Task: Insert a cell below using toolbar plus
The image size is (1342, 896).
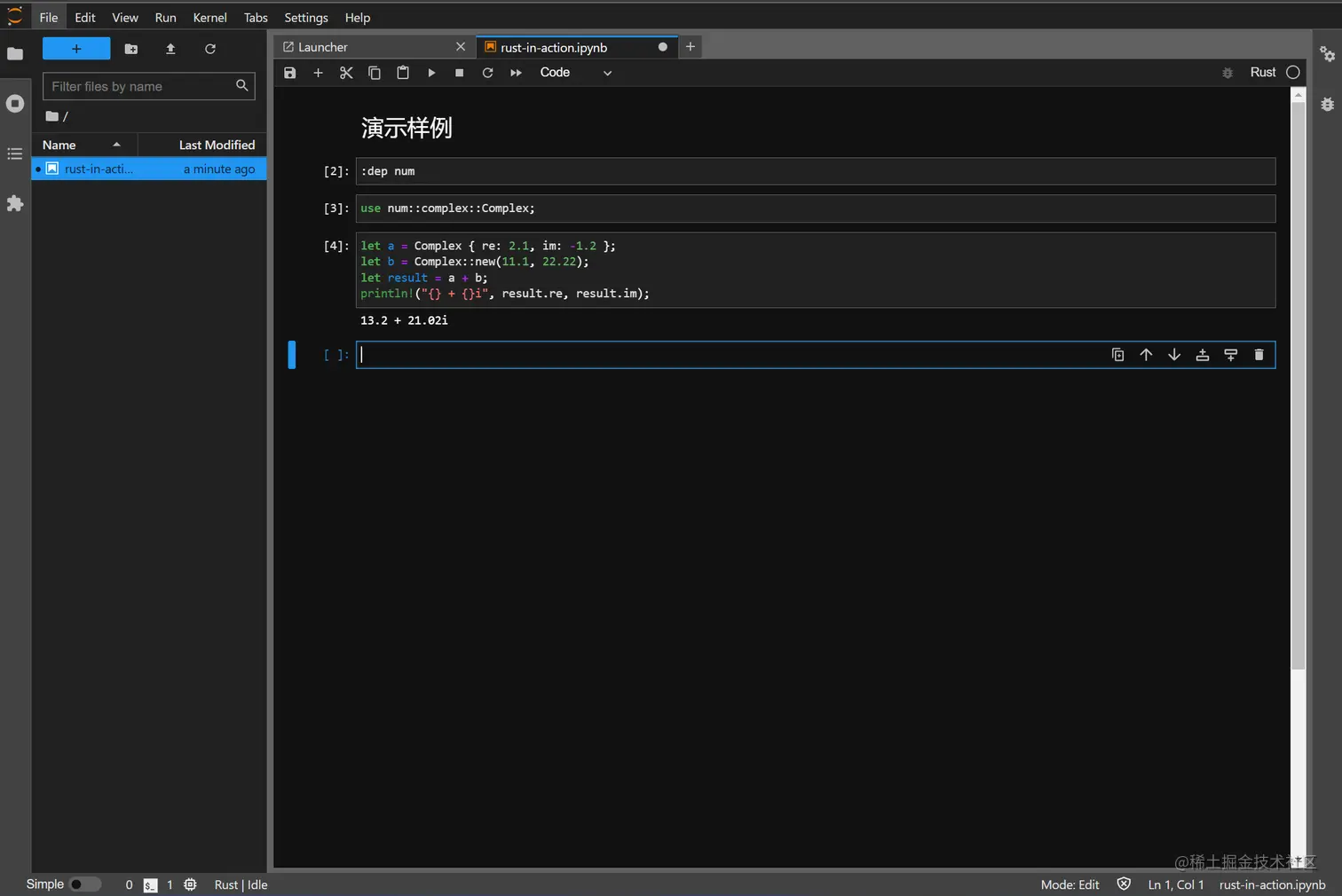Action: tap(318, 73)
